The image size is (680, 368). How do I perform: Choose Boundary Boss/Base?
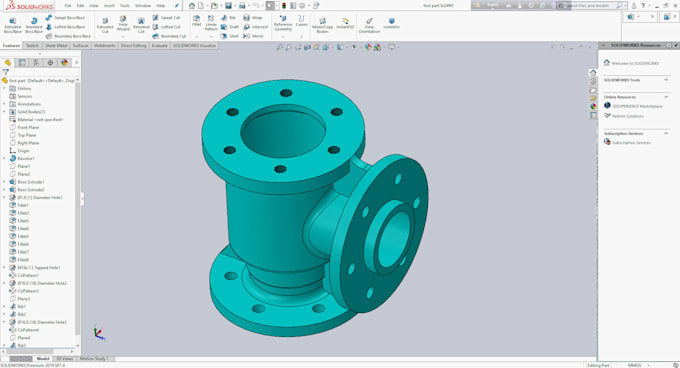68,36
